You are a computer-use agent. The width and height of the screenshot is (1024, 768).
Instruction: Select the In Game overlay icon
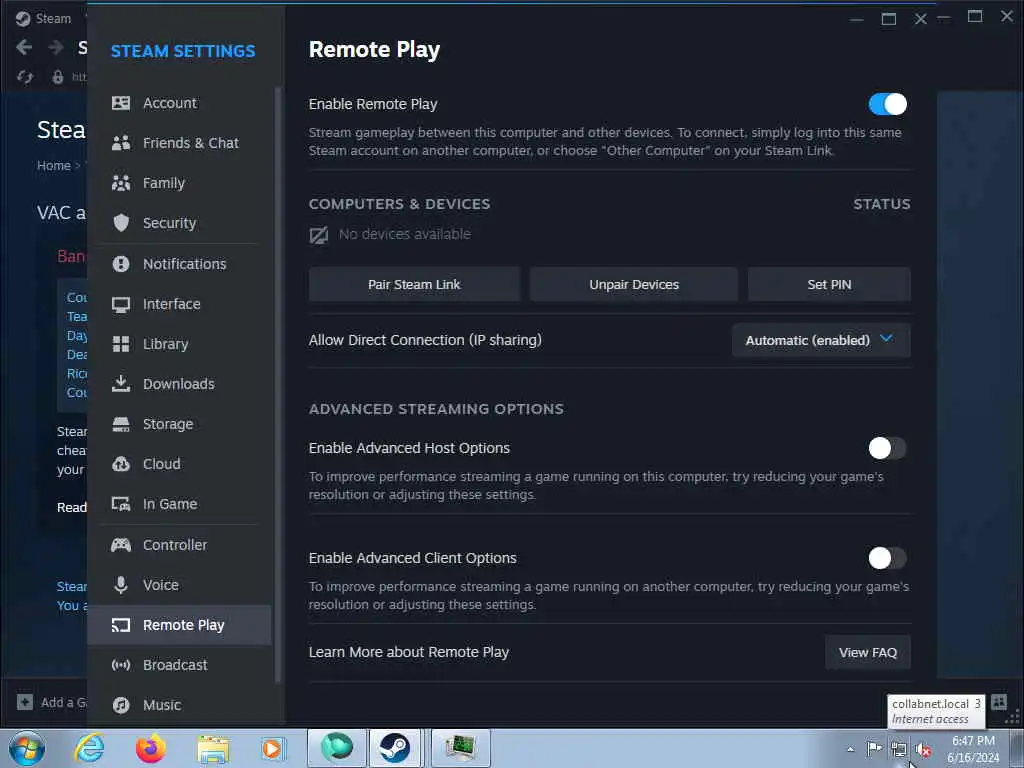[121, 504]
